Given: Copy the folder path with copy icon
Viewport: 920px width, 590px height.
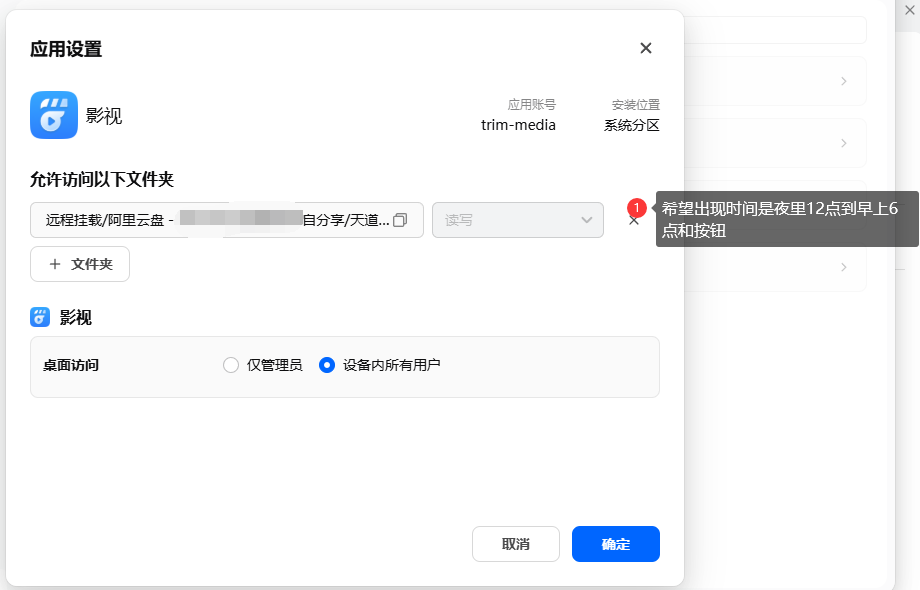Looking at the screenshot, I should point(400,220).
